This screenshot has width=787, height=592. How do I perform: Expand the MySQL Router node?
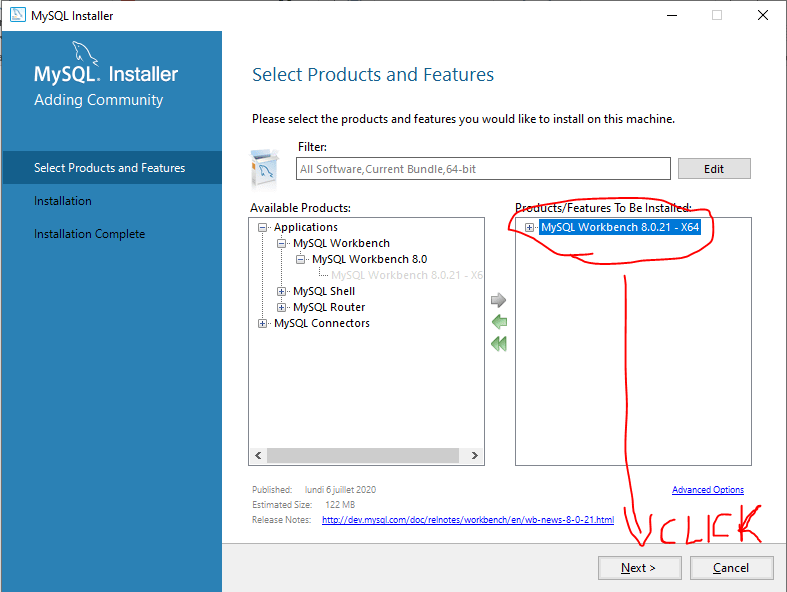click(x=281, y=308)
